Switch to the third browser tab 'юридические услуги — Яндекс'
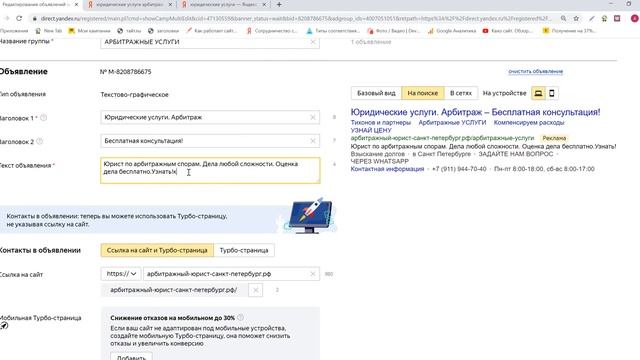The width and height of the screenshot is (640, 360). pyautogui.click(x=223, y=4)
